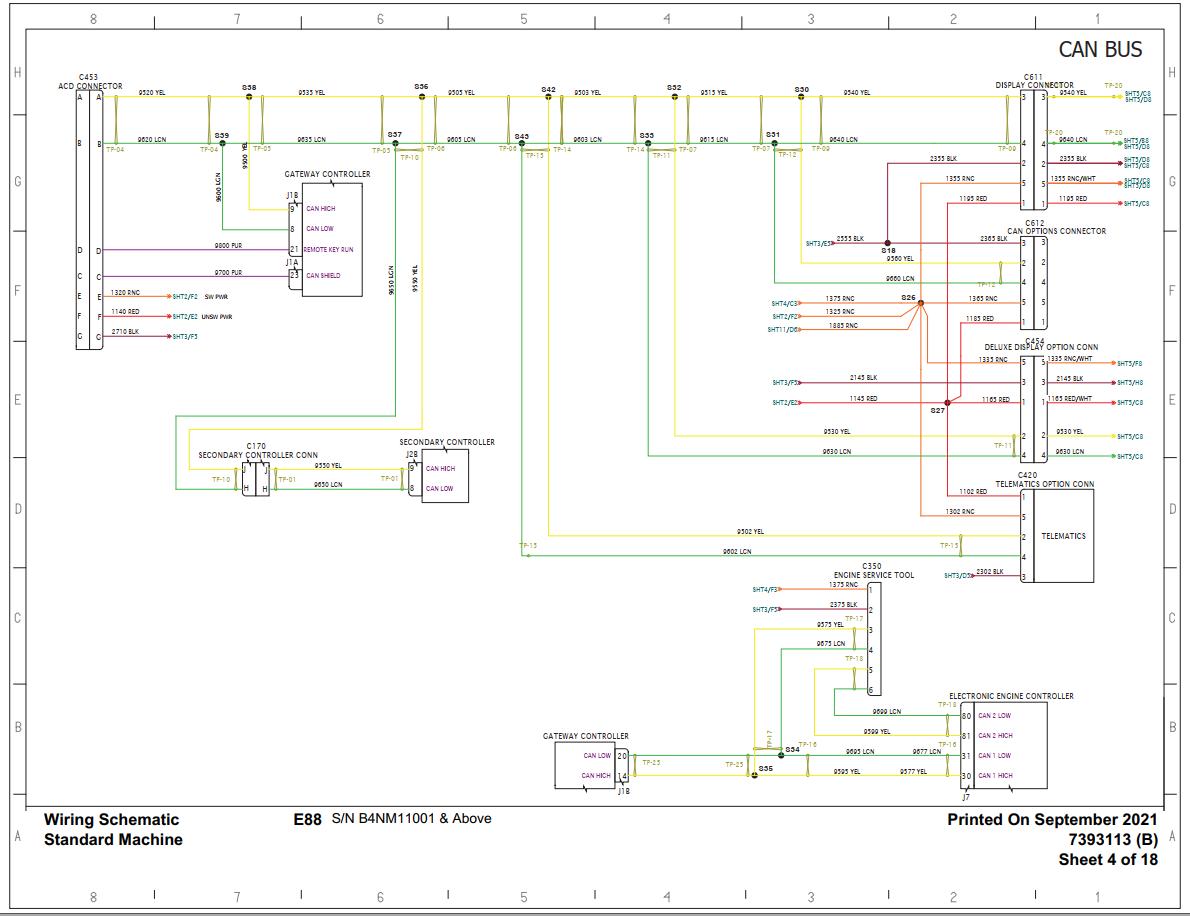Select the "1140 RED" wire label
Image resolution: width=1190 pixels, height=916 pixels.
(x=125, y=312)
